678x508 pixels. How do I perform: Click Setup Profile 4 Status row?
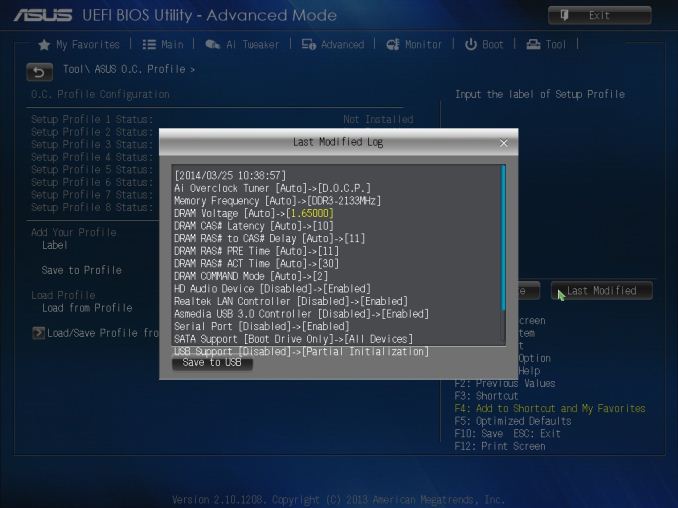pos(92,157)
